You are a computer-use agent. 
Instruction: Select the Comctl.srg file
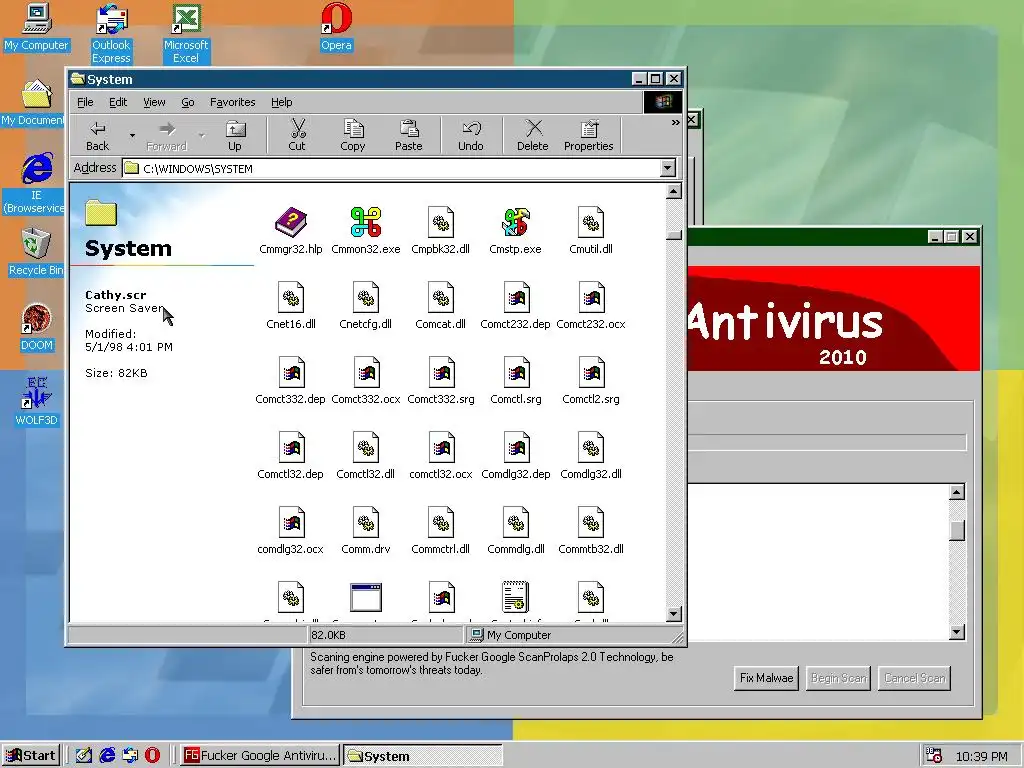coord(516,381)
